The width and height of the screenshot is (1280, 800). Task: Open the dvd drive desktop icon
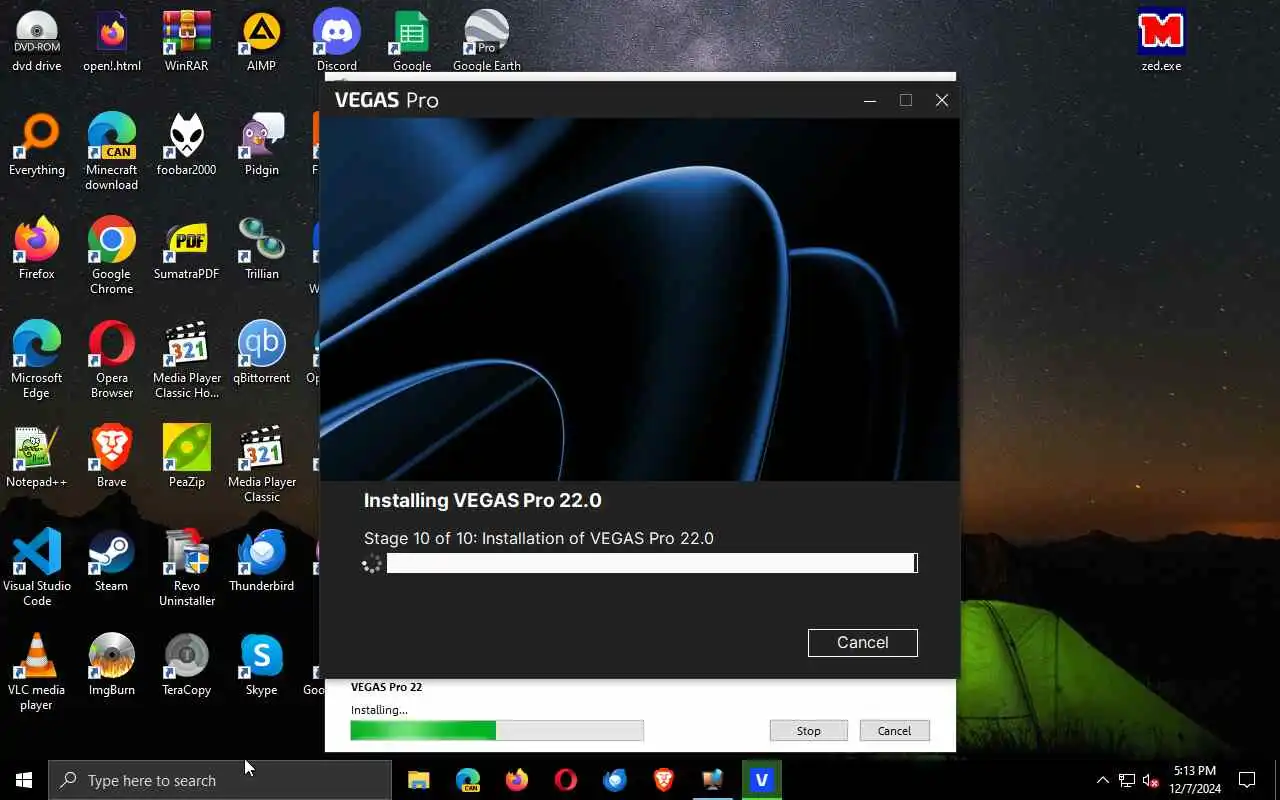(36, 42)
